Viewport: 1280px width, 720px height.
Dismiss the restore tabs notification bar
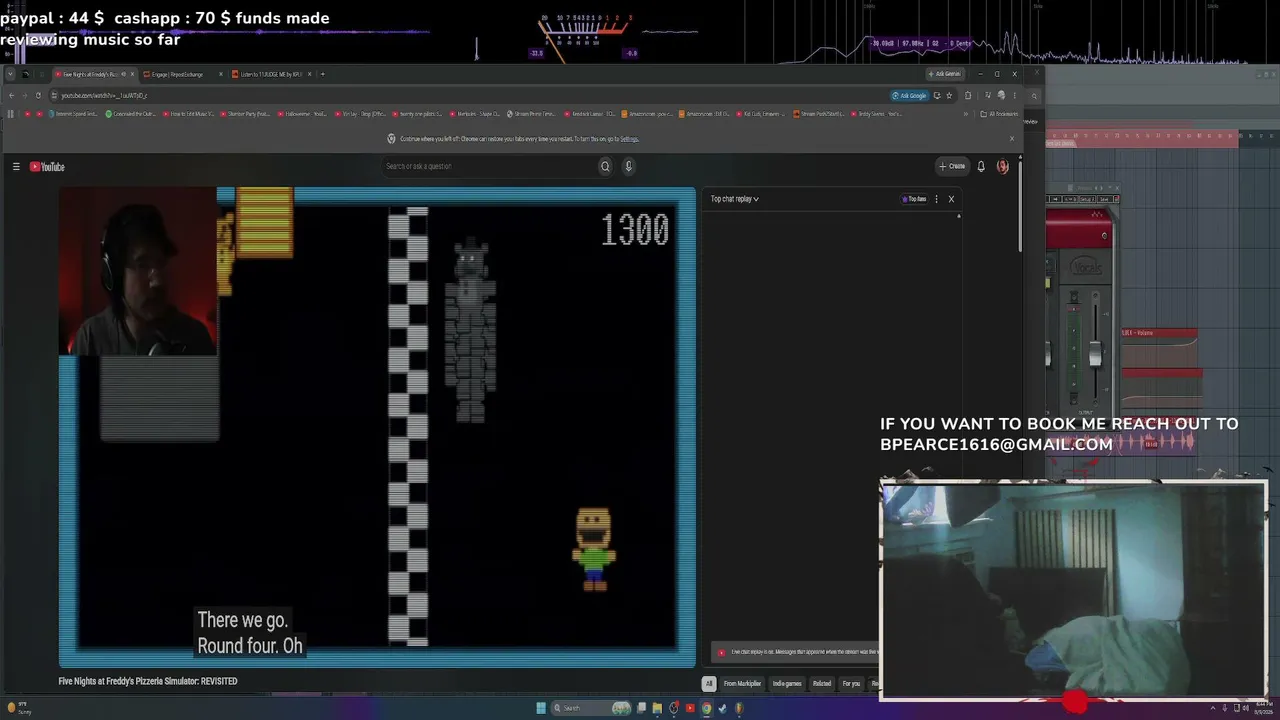pyautogui.click(x=1011, y=139)
